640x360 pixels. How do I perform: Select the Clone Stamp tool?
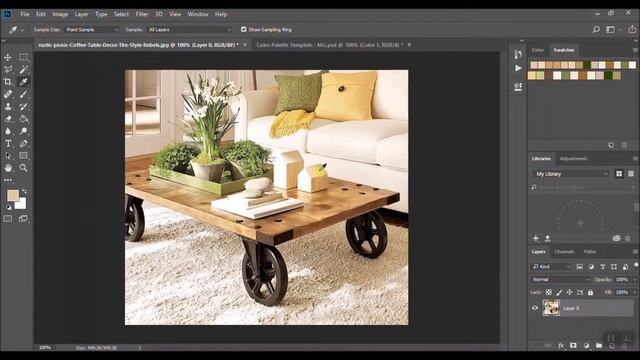pos(8,107)
